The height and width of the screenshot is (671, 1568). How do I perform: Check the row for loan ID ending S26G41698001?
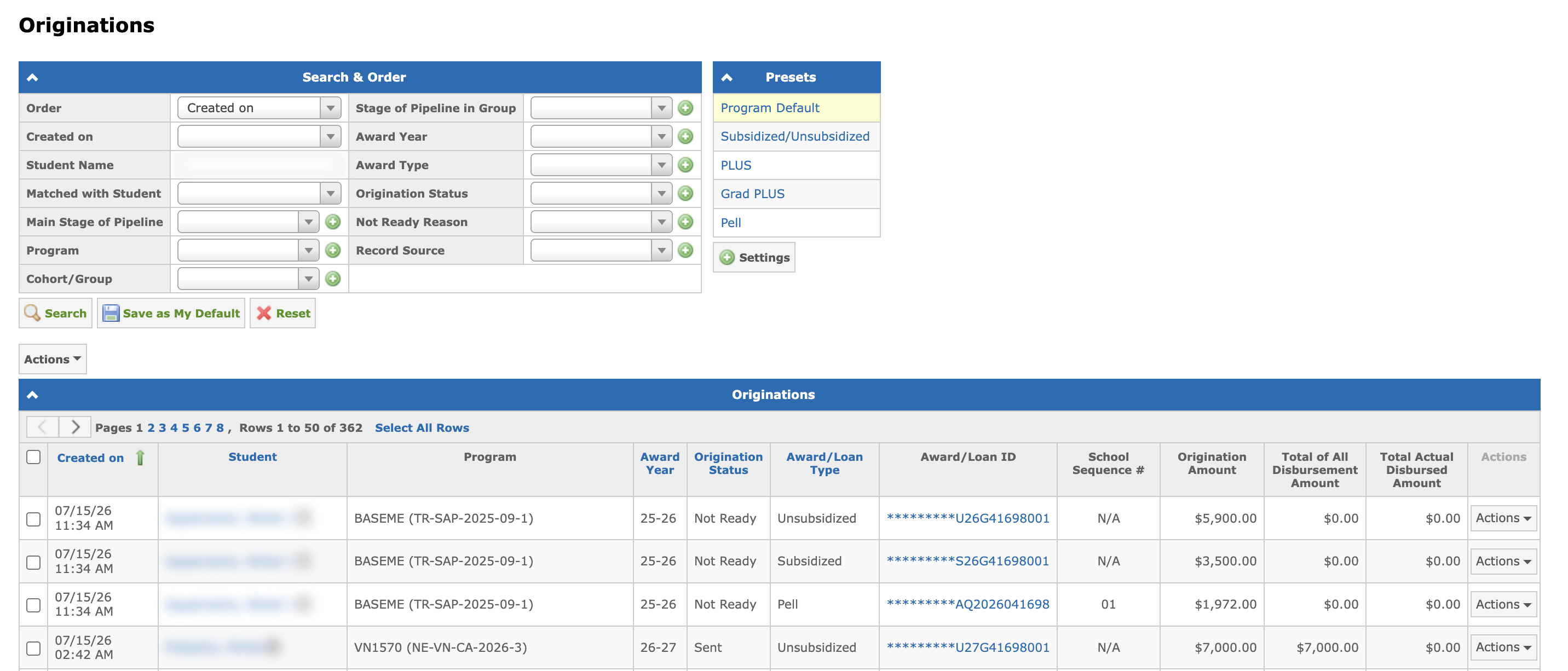point(33,562)
